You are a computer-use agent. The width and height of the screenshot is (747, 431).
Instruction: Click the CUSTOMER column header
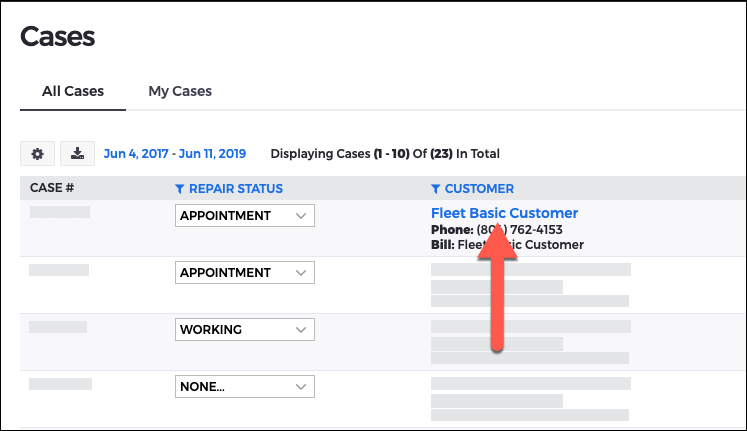pos(479,189)
